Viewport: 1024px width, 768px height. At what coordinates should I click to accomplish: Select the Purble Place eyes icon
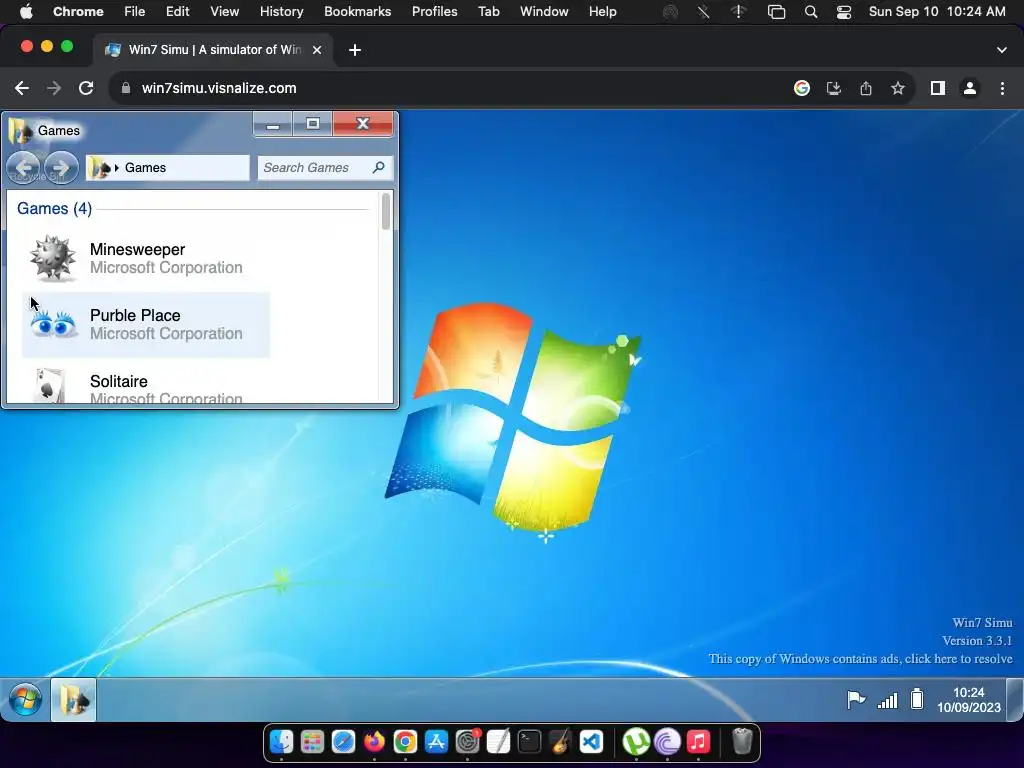(x=52, y=324)
